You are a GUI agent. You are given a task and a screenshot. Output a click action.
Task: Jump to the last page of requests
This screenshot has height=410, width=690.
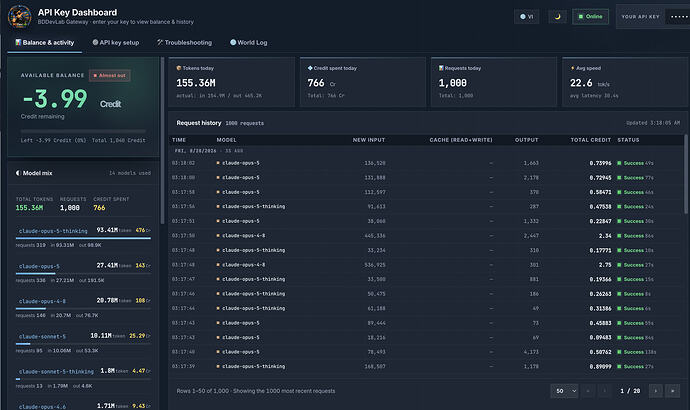(672, 391)
